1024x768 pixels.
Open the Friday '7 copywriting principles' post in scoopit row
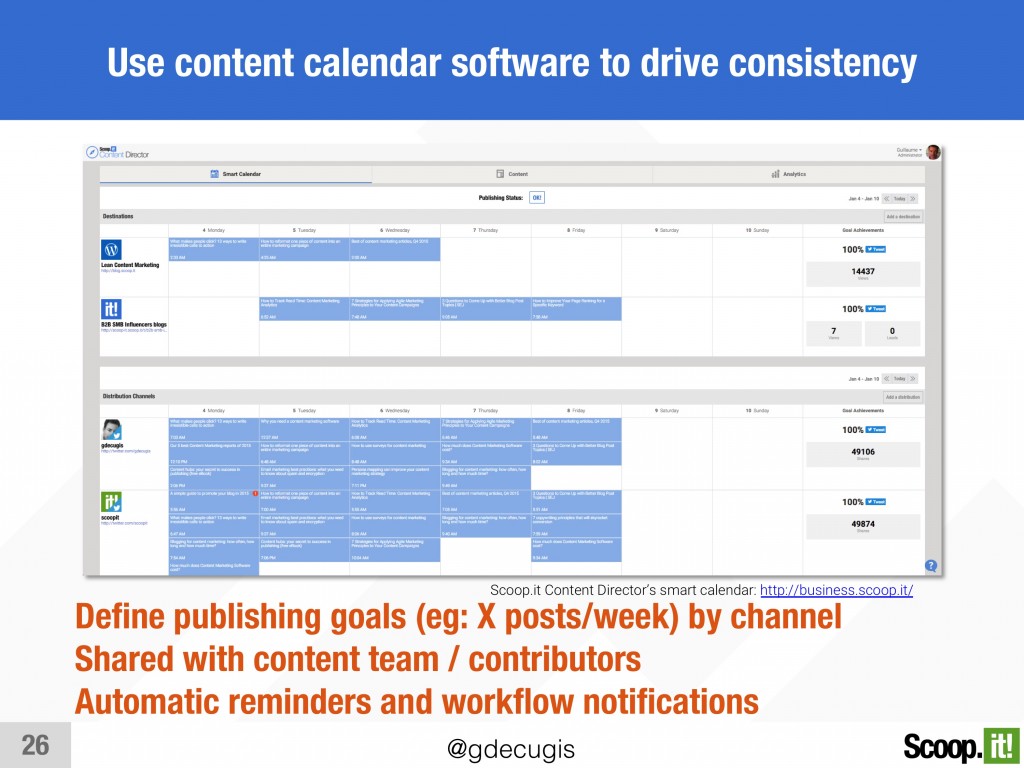point(576,526)
